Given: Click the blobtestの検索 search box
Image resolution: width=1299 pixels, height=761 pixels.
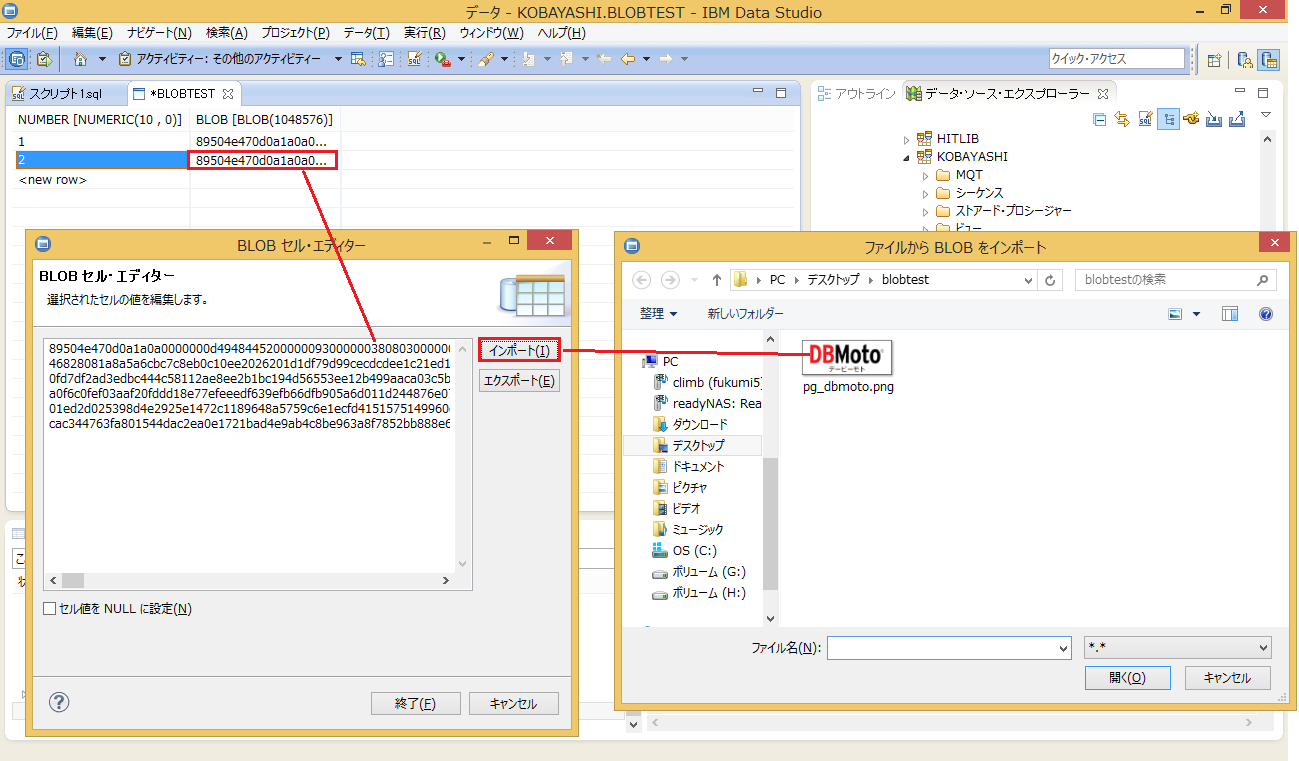Looking at the screenshot, I should (x=1176, y=280).
